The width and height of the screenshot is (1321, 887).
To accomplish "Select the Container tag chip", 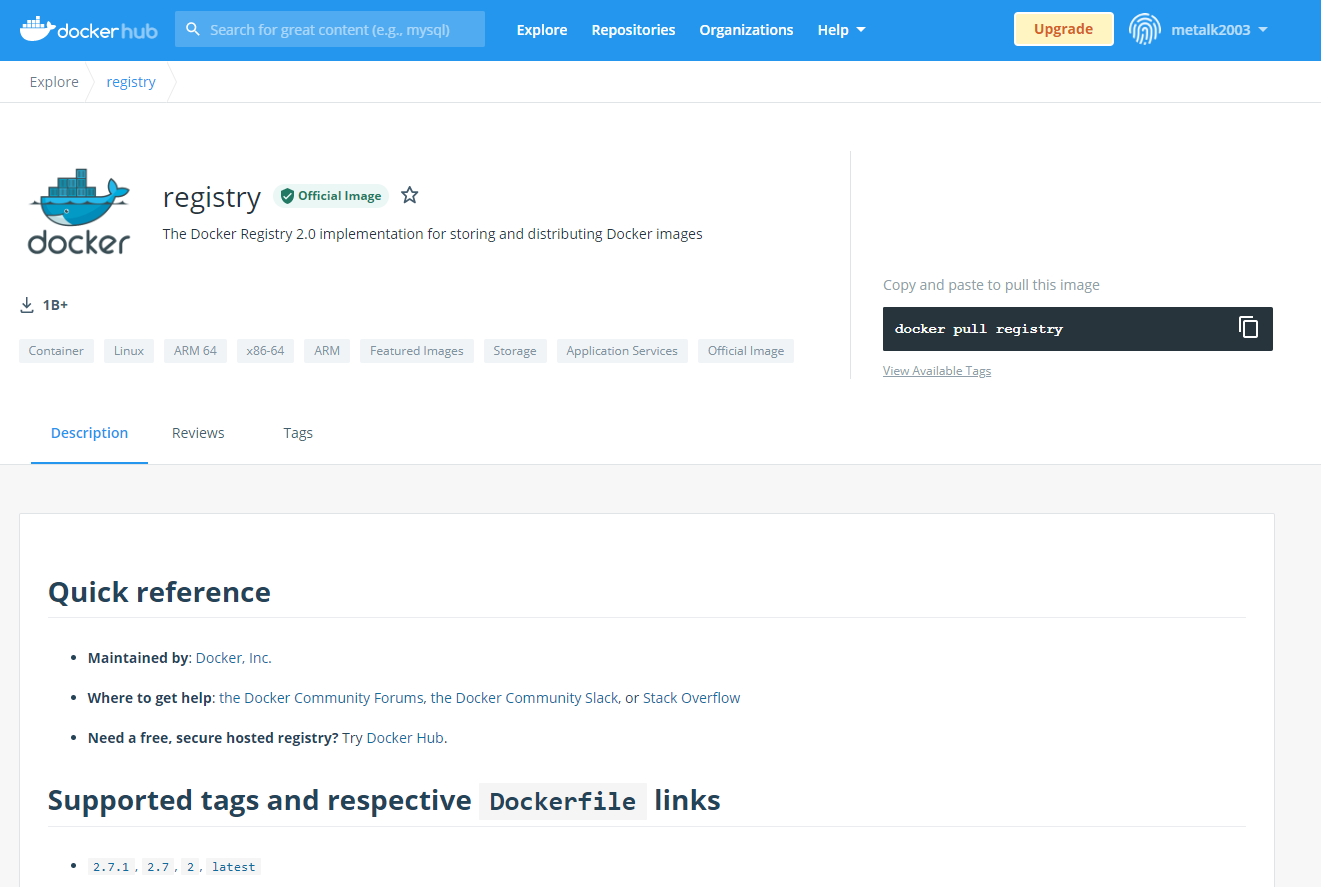I will click(x=56, y=351).
